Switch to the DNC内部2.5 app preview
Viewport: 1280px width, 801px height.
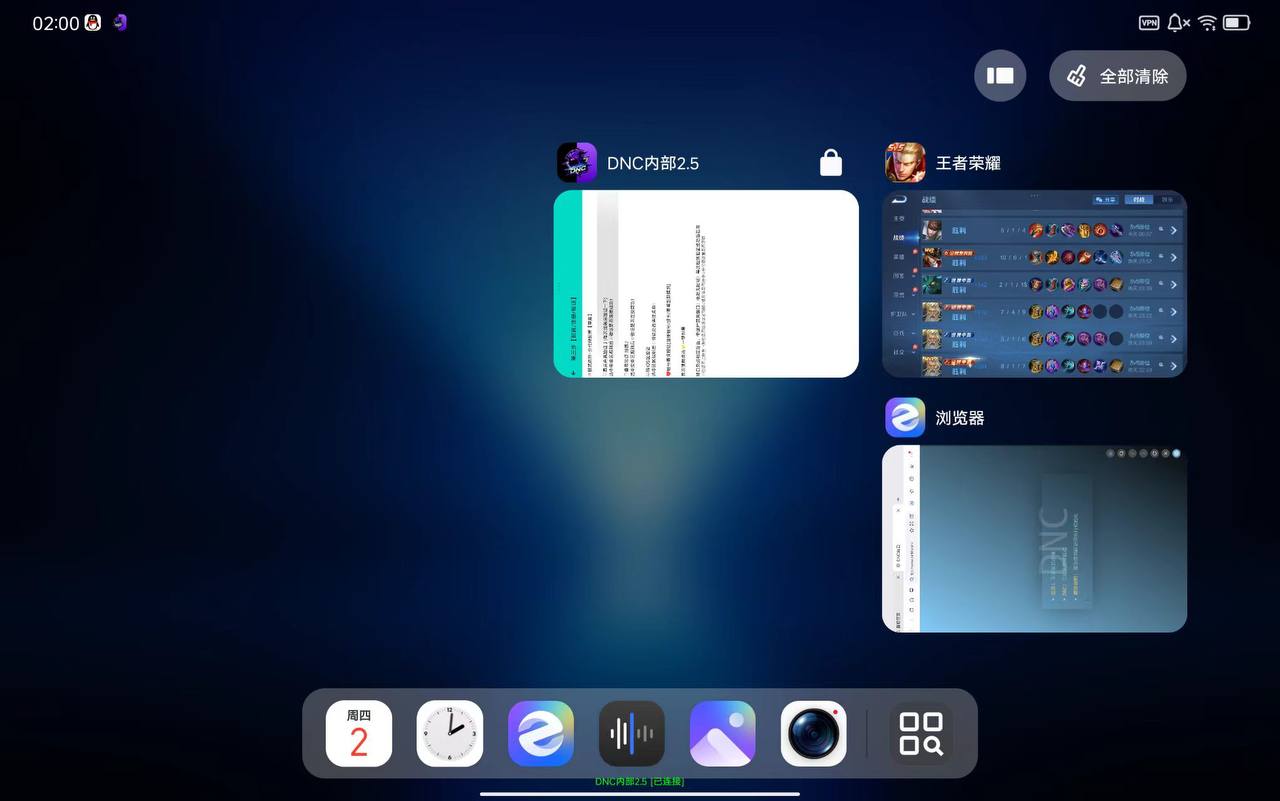706,284
